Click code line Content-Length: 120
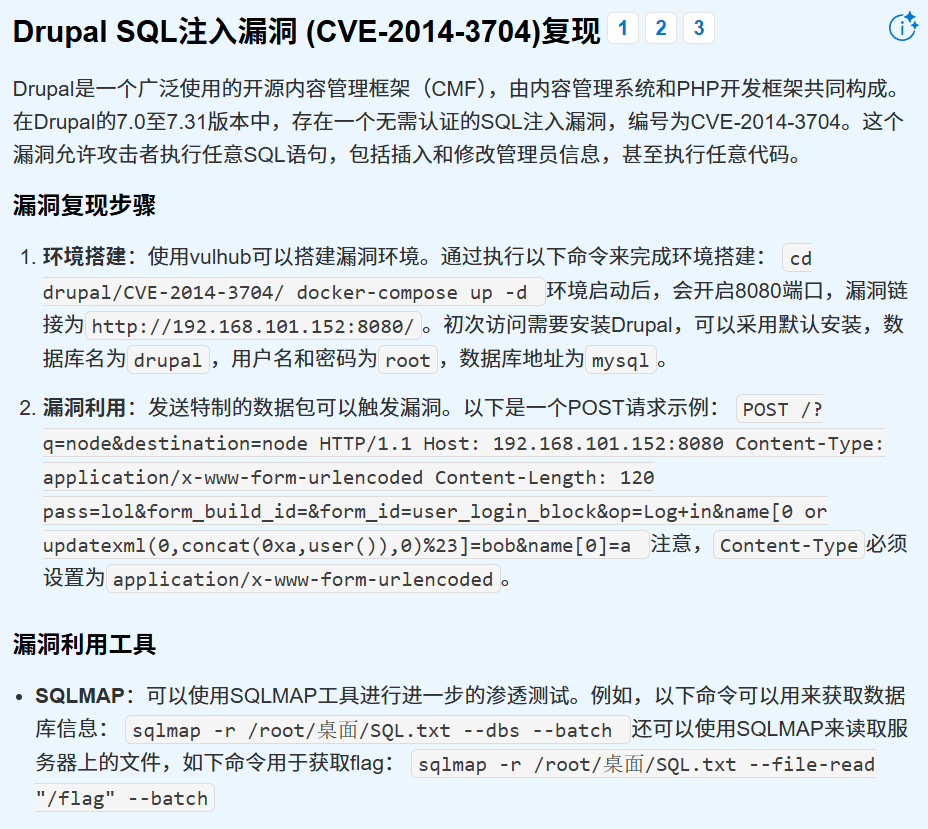This screenshot has width=928, height=829. click(544, 477)
